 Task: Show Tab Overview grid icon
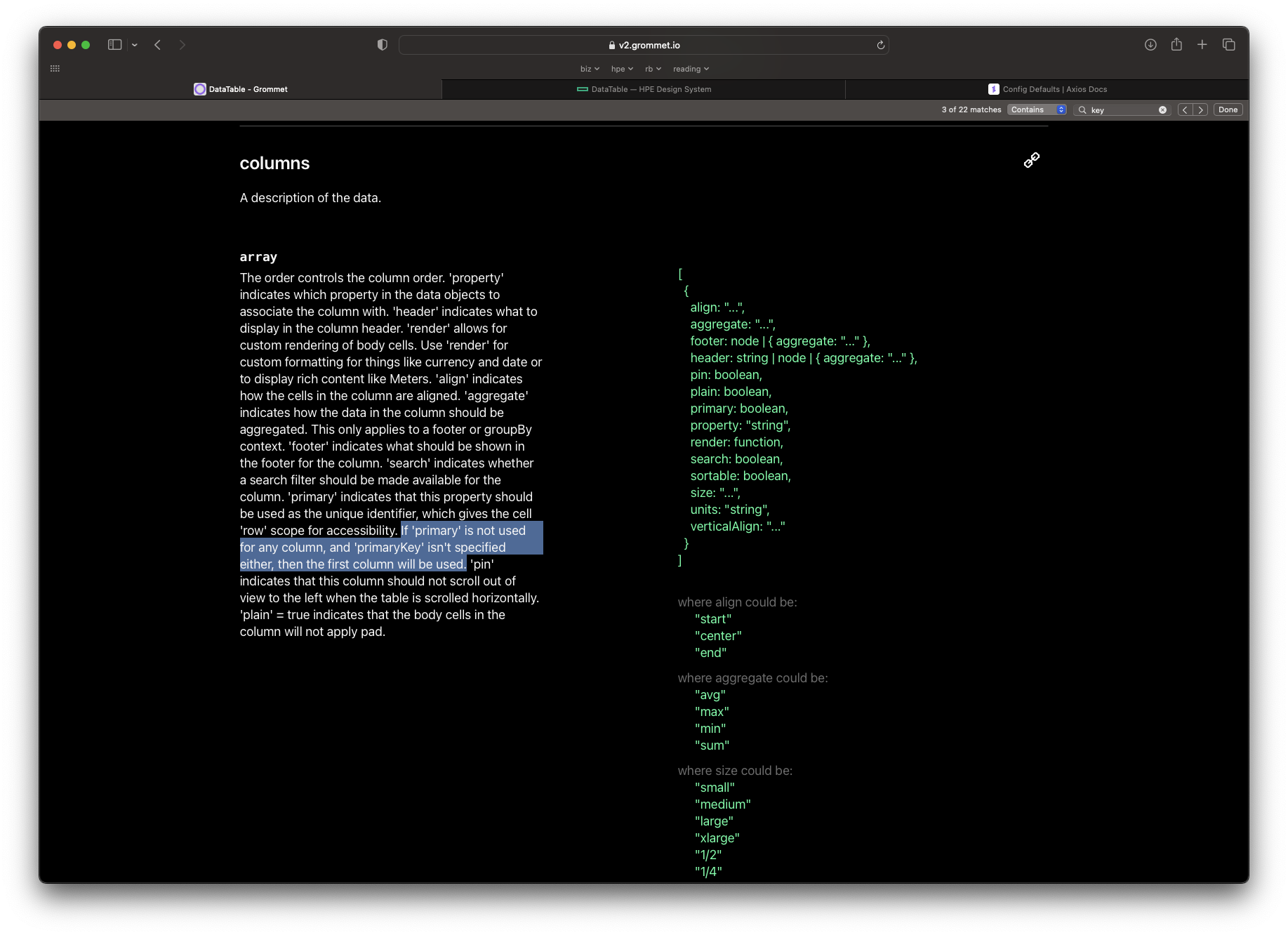pyautogui.click(x=1229, y=44)
